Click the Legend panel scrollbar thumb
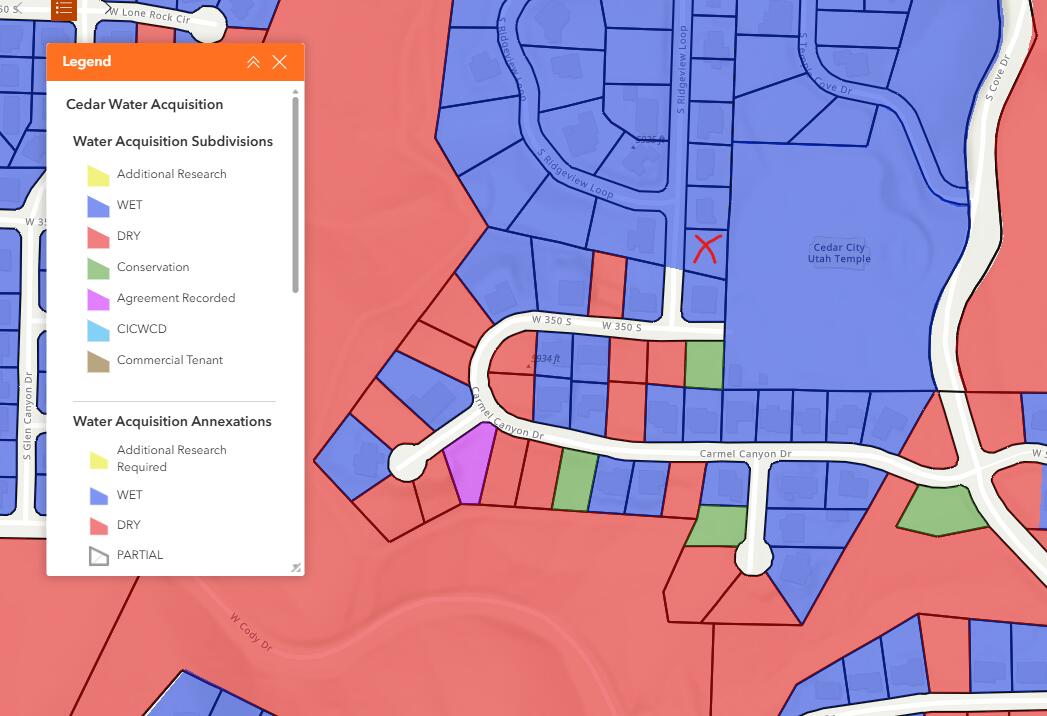Image resolution: width=1047 pixels, height=716 pixels. [x=295, y=193]
